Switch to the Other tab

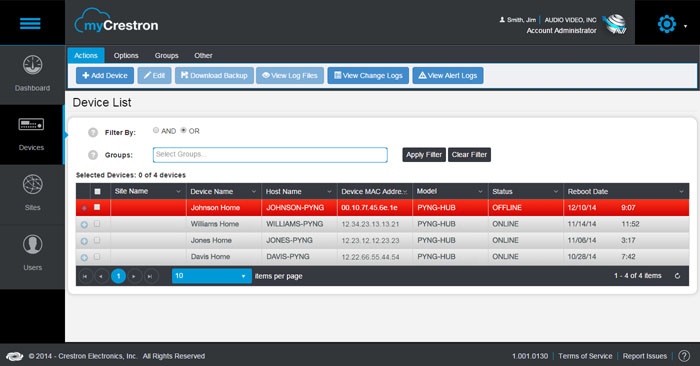click(x=203, y=55)
